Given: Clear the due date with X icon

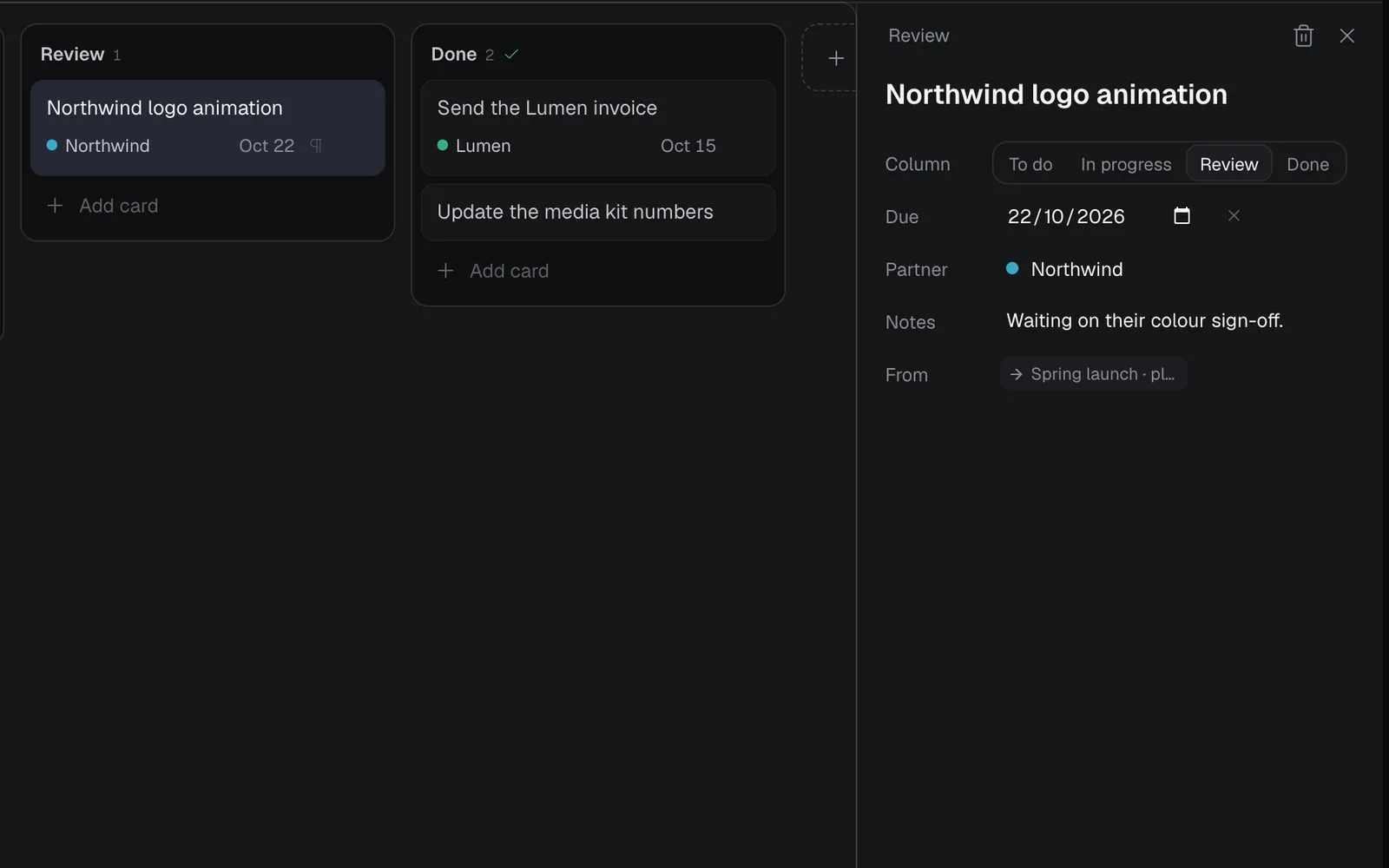Looking at the screenshot, I should click(1234, 215).
